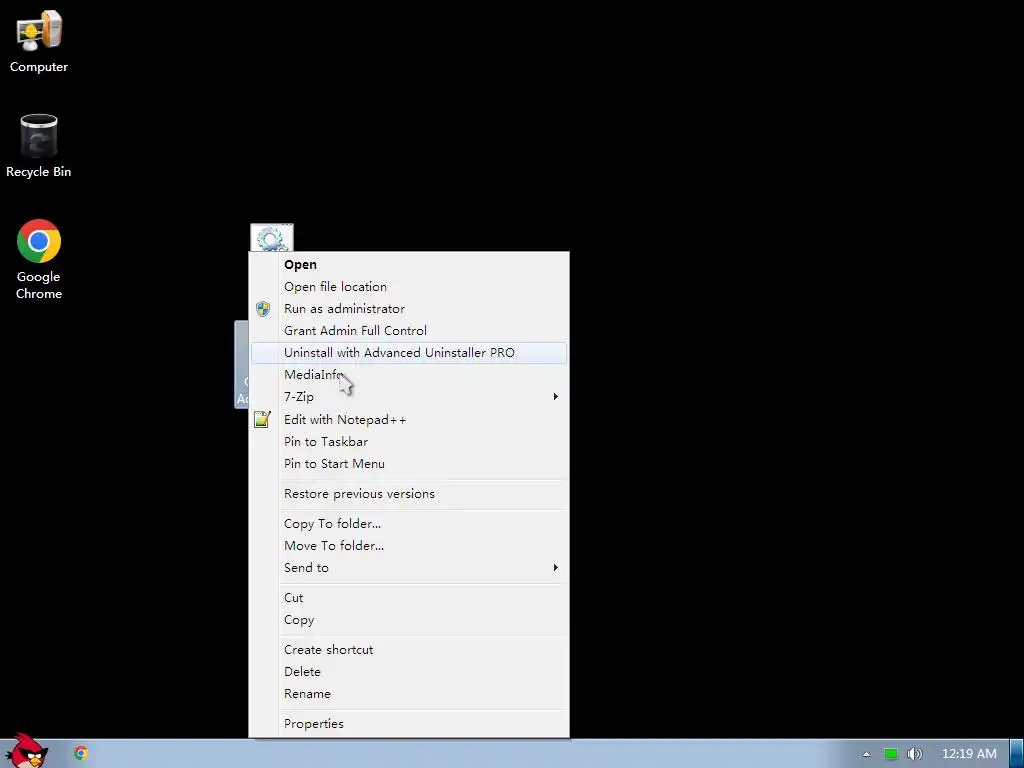The height and width of the screenshot is (768, 1024).
Task: Choose Copy from the context menu
Action: tap(409, 620)
